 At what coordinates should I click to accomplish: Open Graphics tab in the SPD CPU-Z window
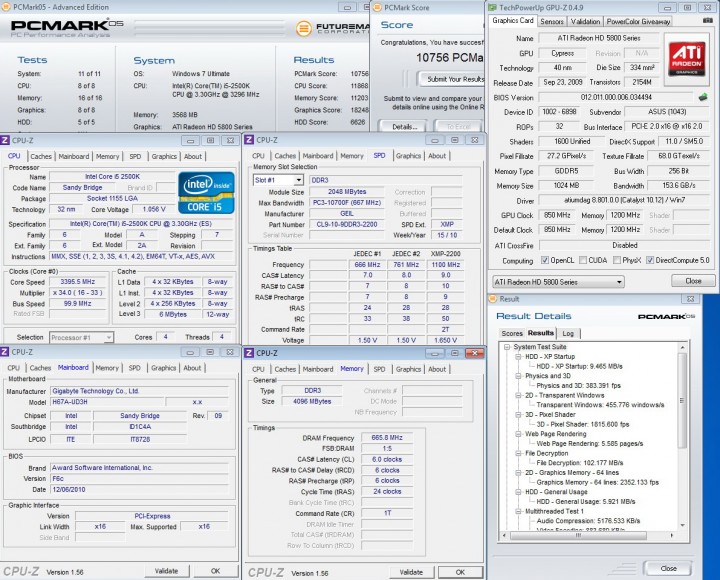(408, 156)
